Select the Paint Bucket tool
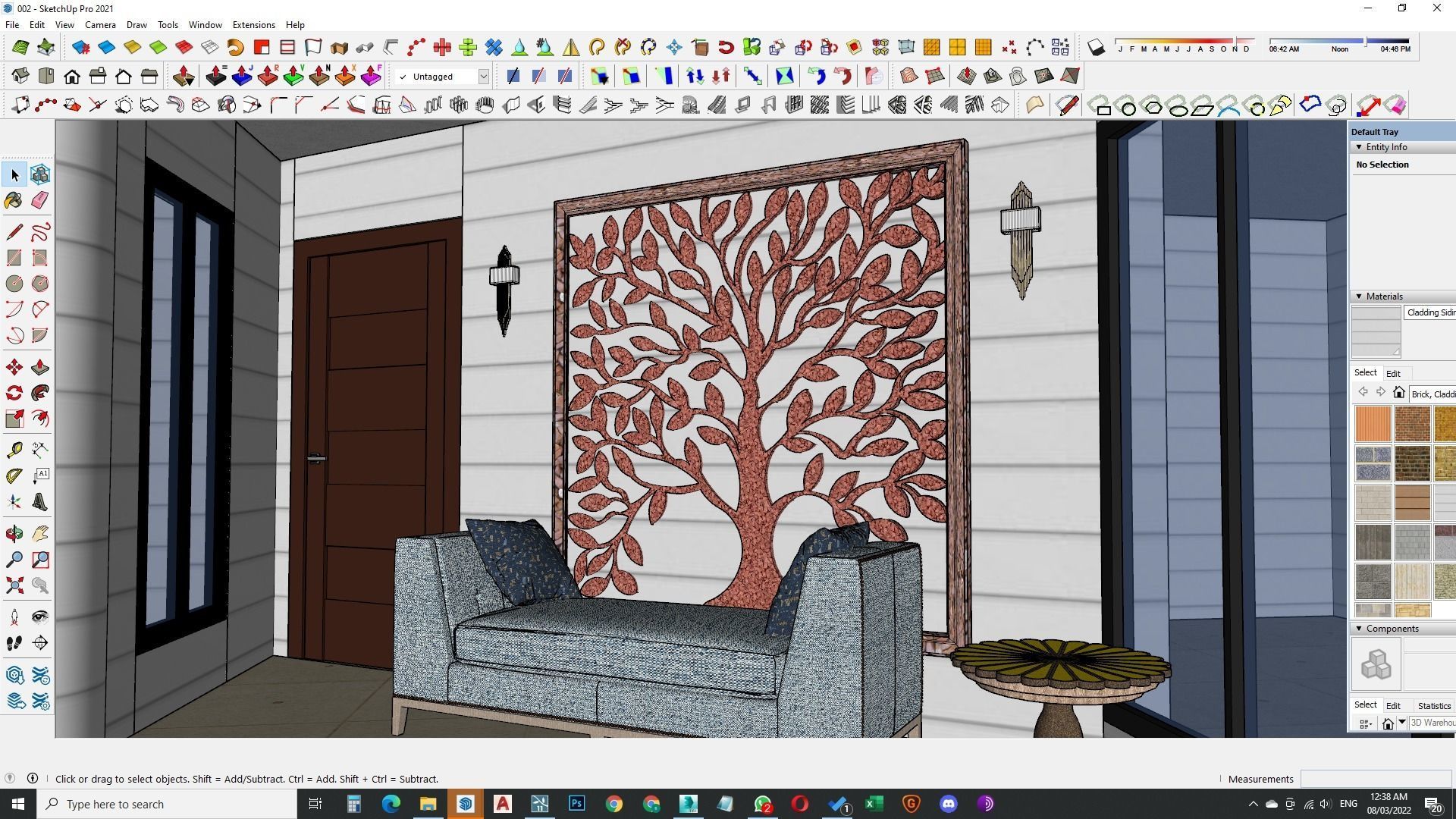This screenshot has width=1456, height=819. (14, 200)
